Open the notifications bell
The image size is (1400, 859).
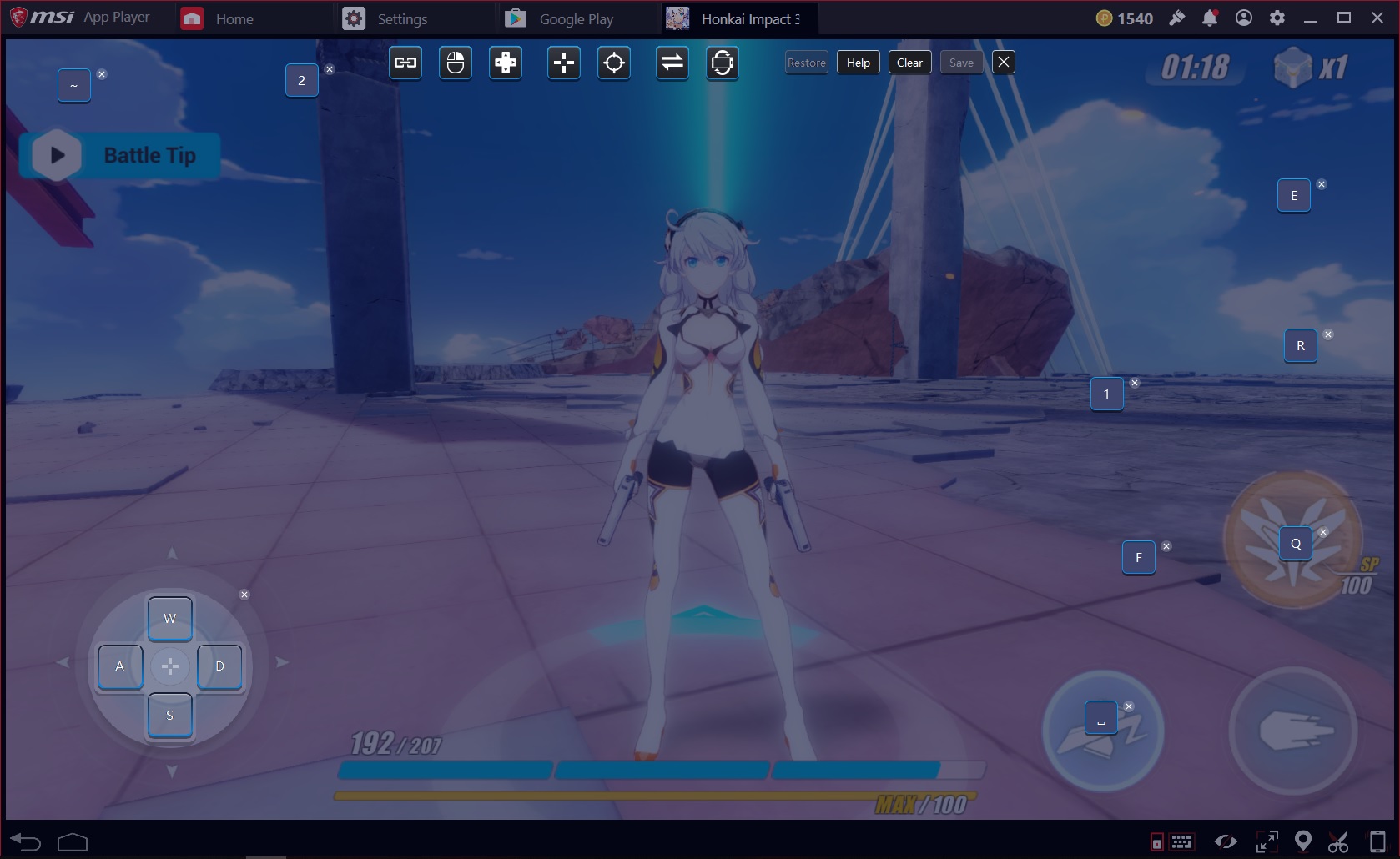1210,18
